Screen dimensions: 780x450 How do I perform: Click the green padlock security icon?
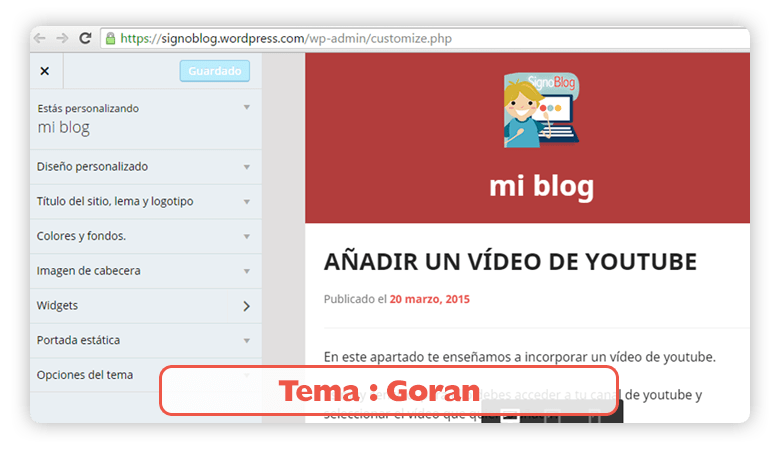coord(110,38)
